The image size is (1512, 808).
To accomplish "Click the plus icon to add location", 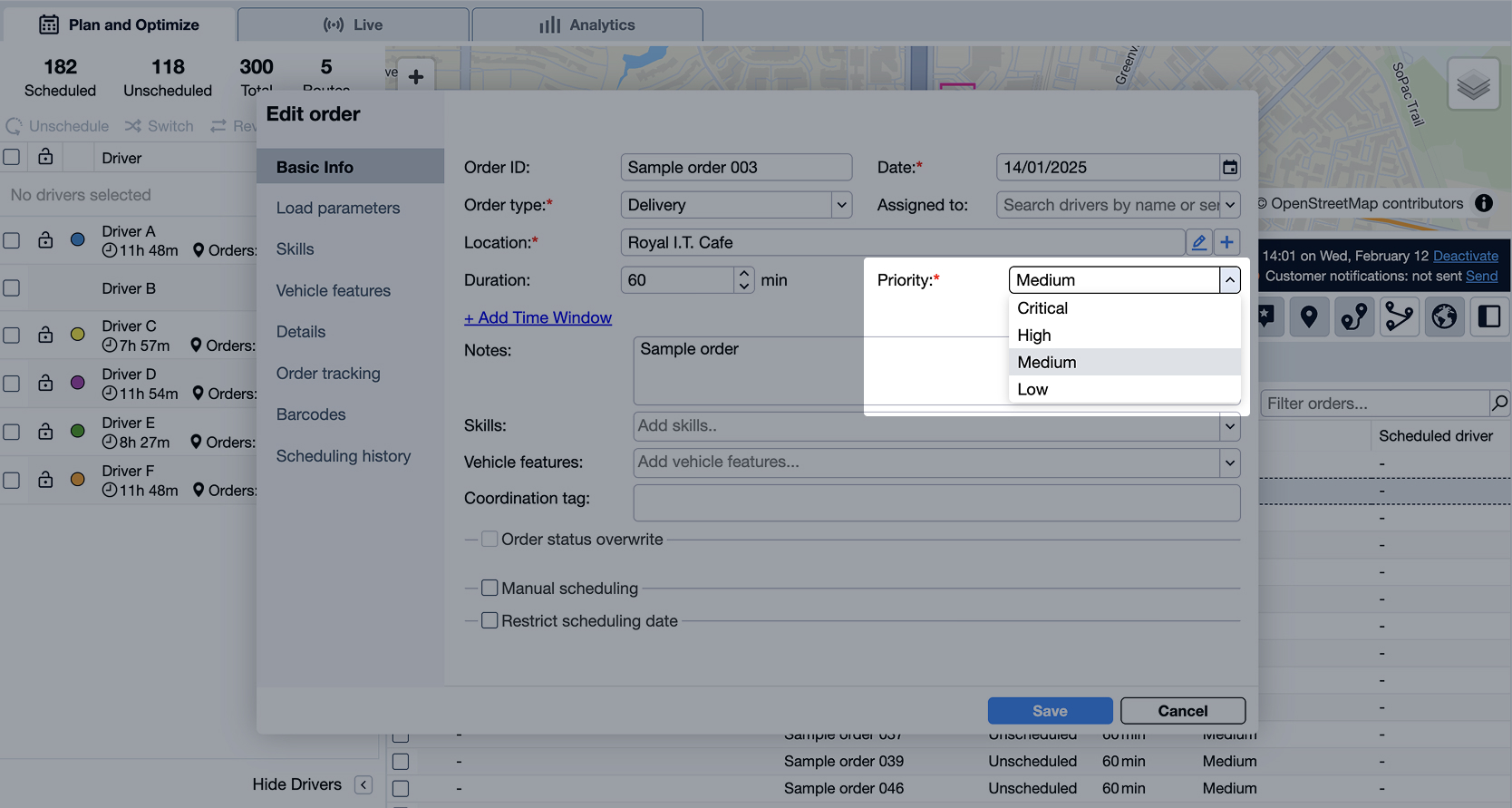I will click(1226, 242).
